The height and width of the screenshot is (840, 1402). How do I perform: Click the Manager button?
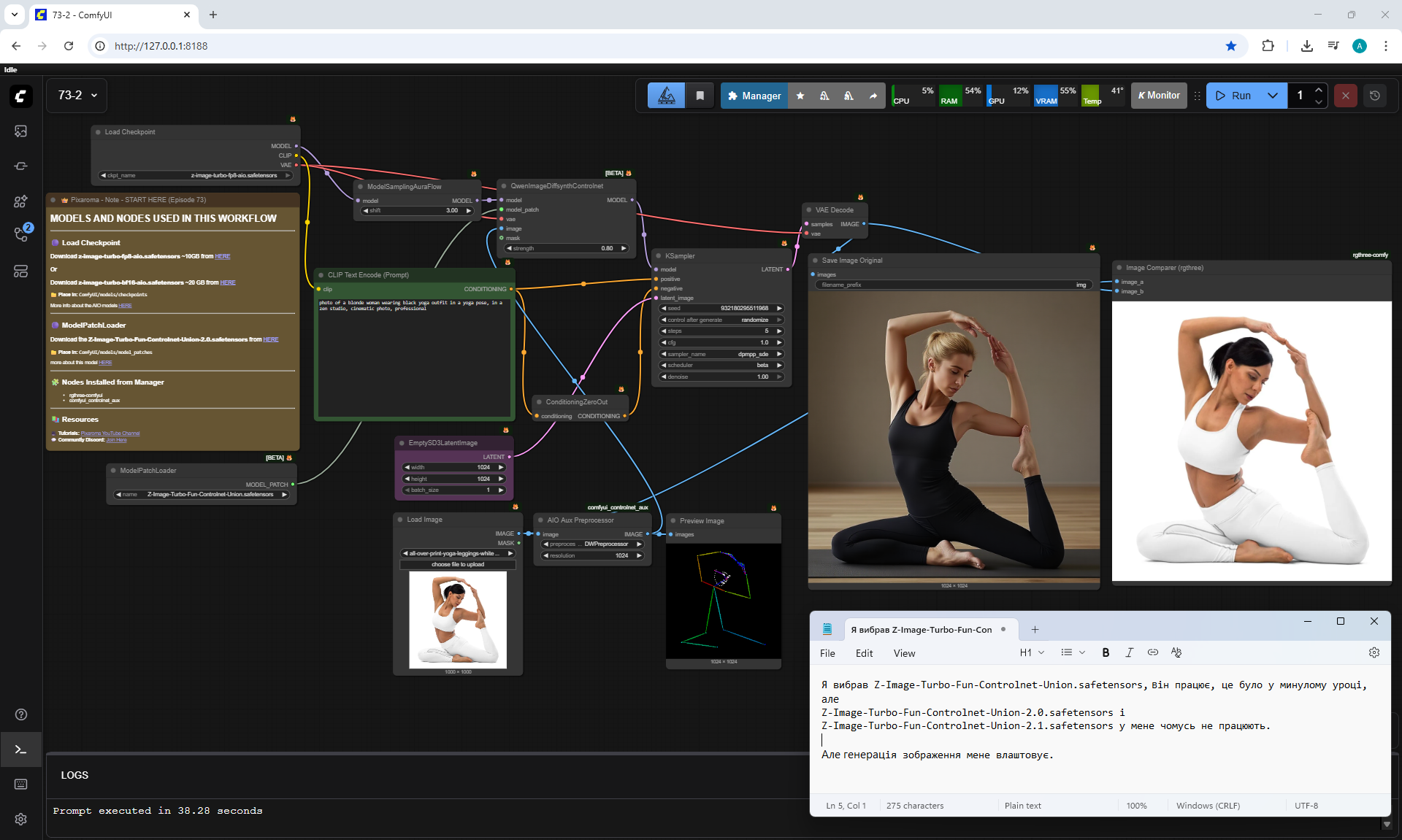(754, 96)
